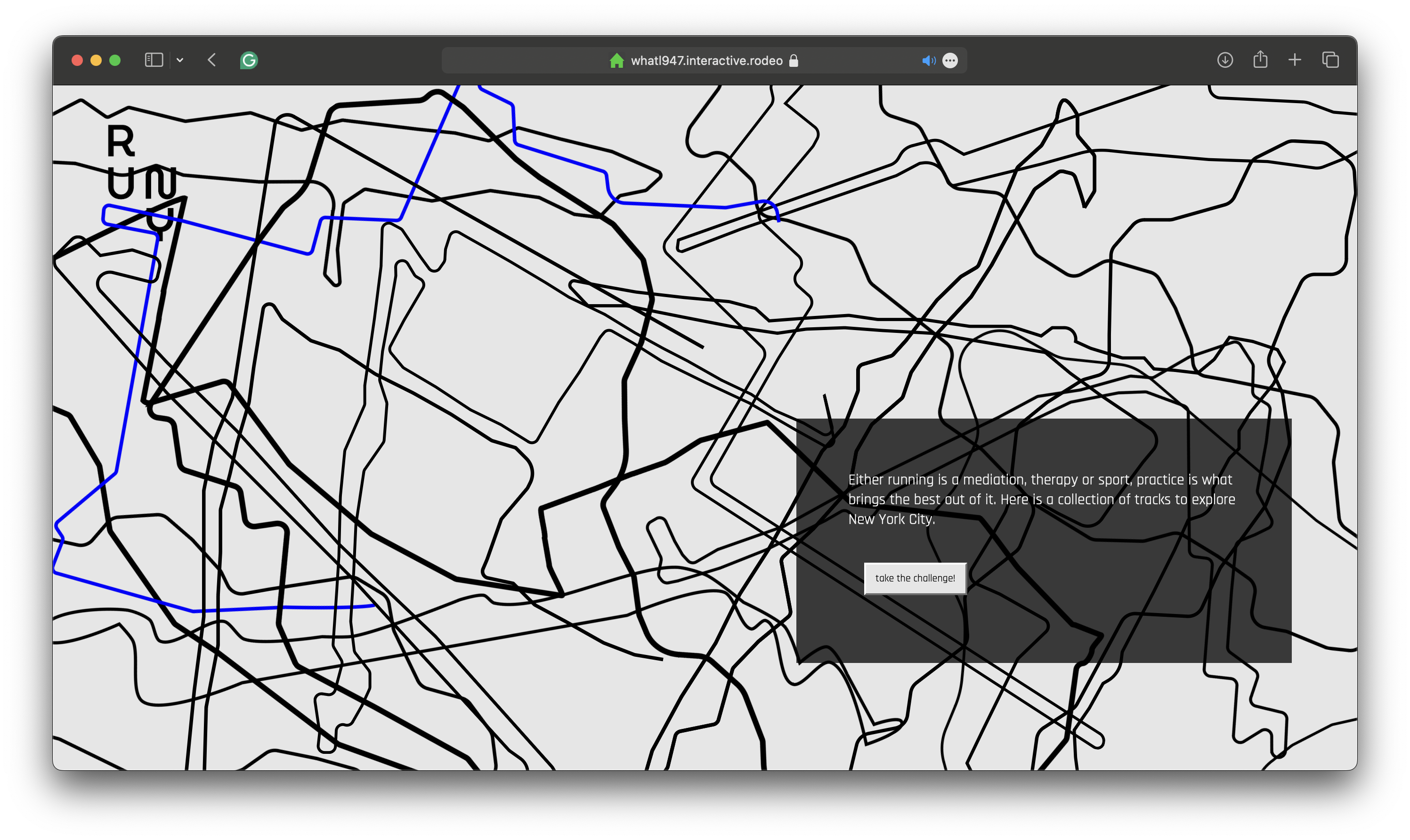
Task: Open the page options ellipsis button
Action: tap(950, 61)
